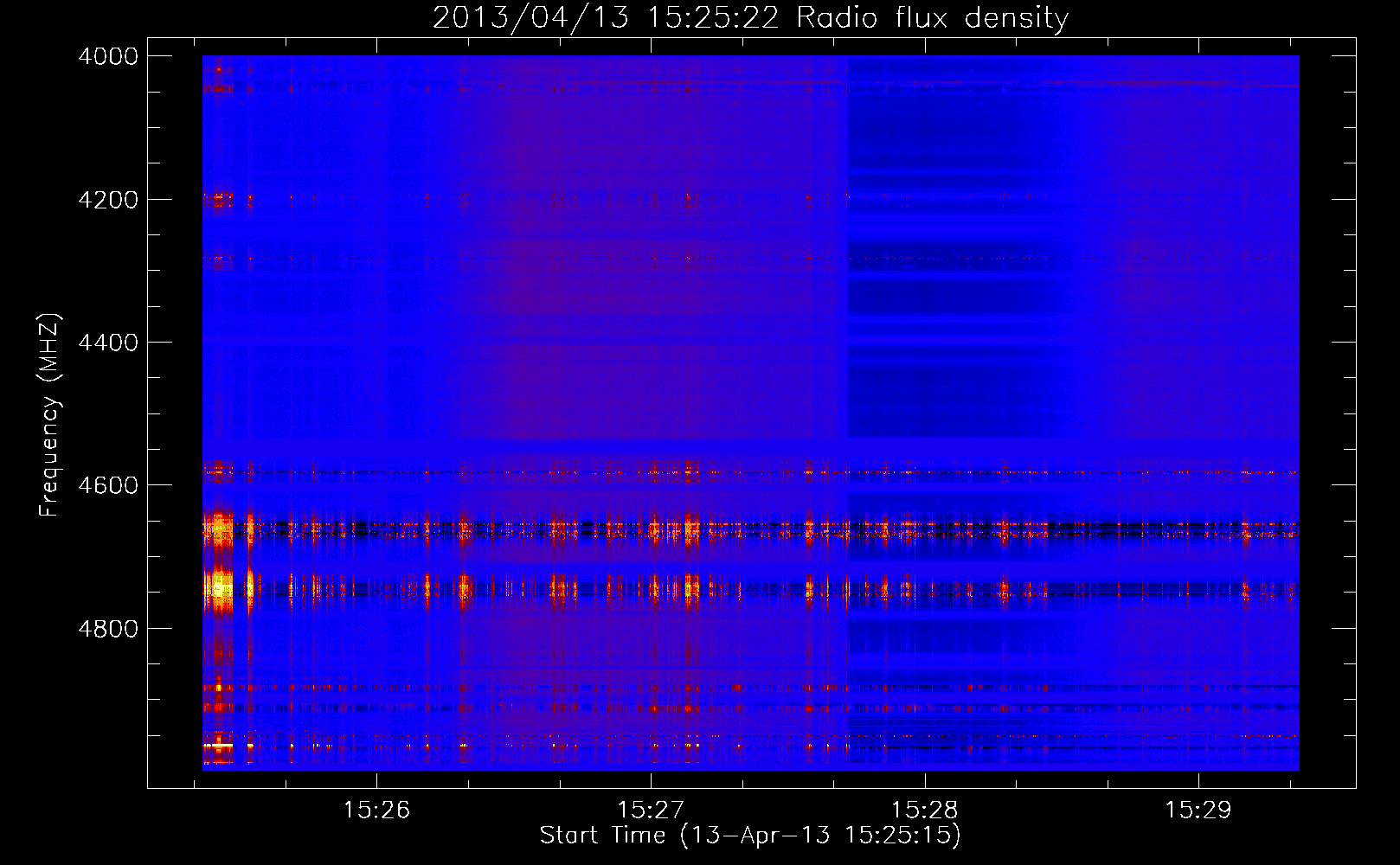Click the '15:29' time tick label
This screenshot has width=1400, height=865.
[x=1198, y=811]
